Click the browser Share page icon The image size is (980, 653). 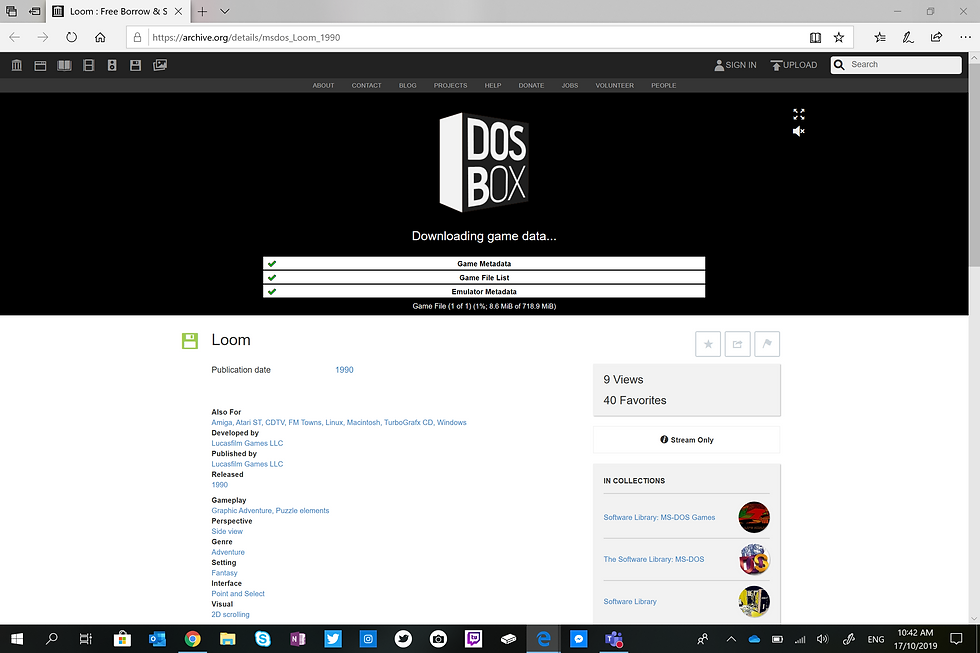pos(936,37)
